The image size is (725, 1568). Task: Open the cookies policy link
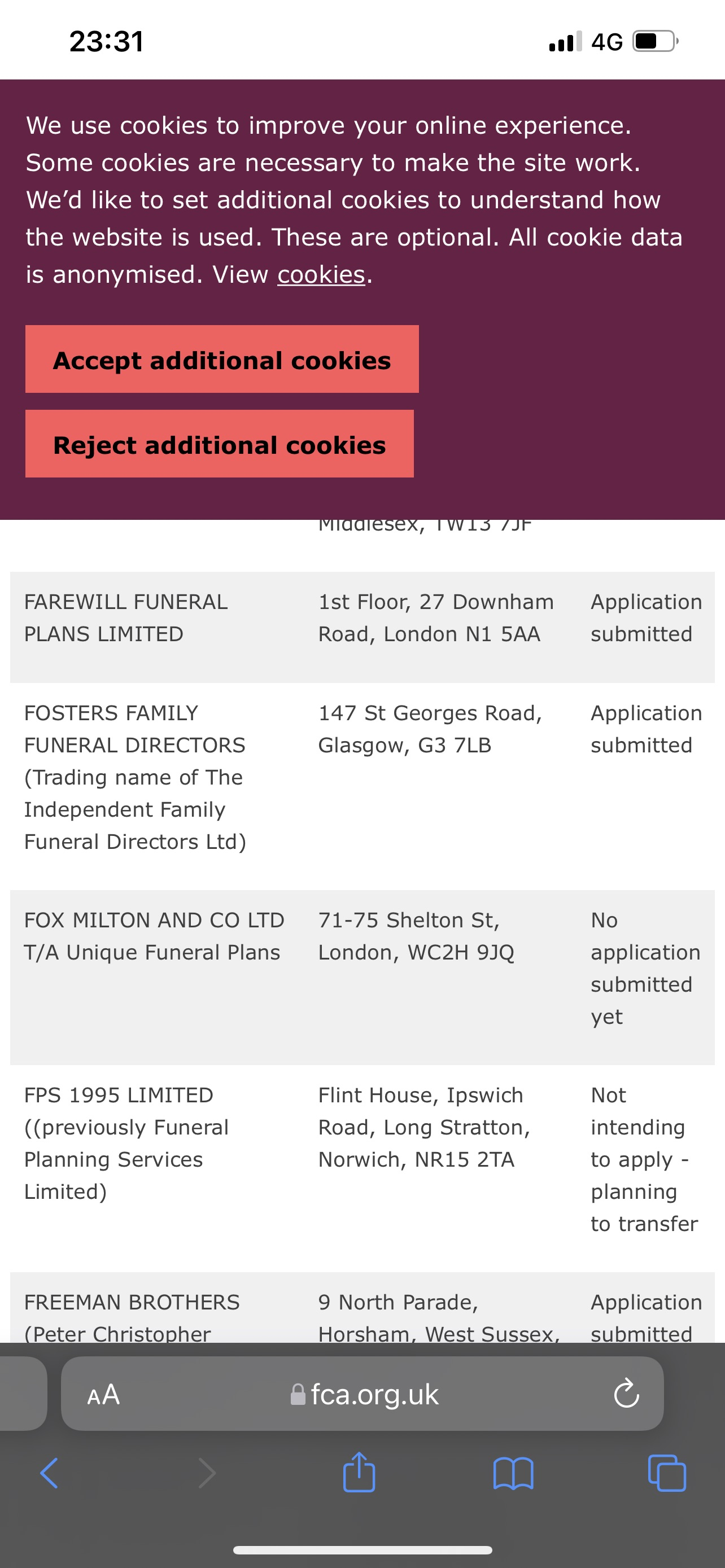pos(321,274)
